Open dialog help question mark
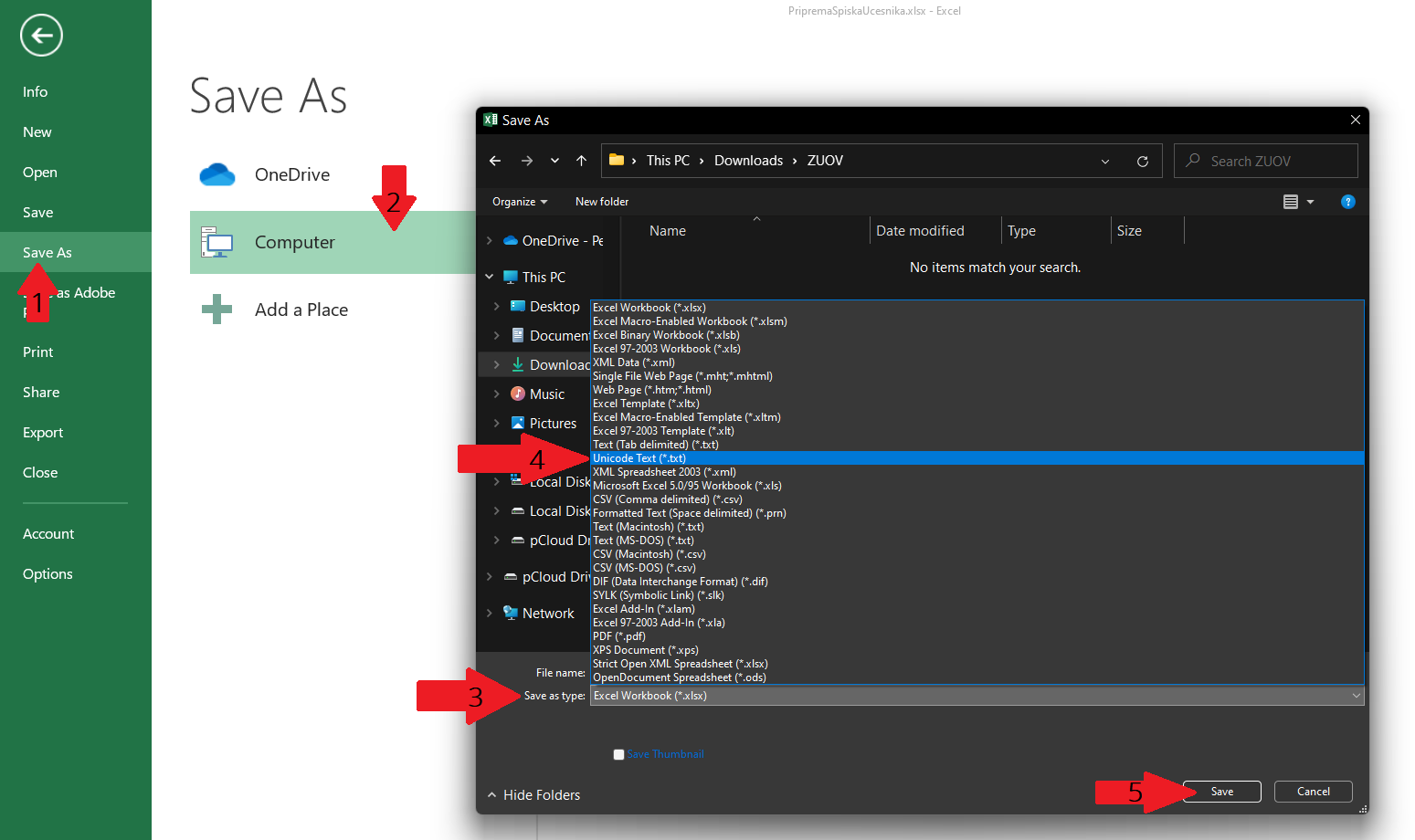 [1347, 202]
